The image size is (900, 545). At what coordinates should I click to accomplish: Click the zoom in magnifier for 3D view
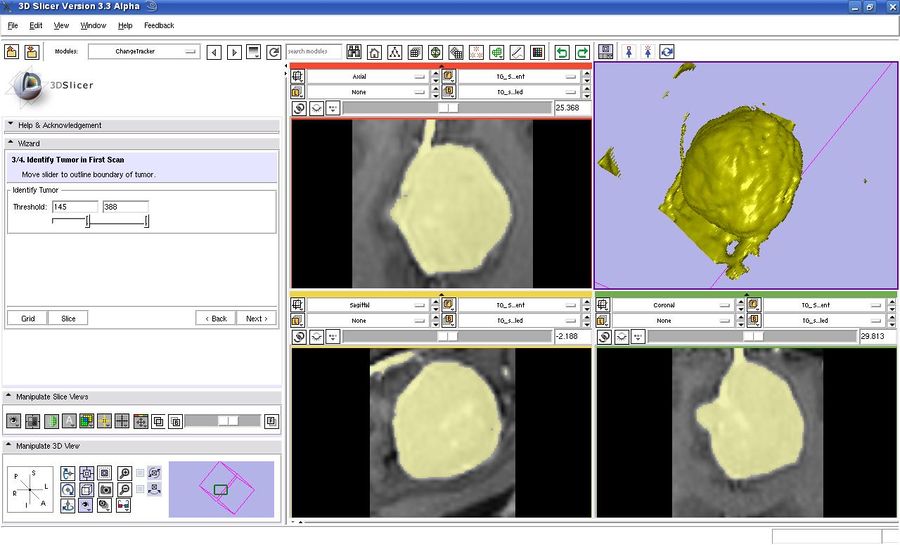124,473
